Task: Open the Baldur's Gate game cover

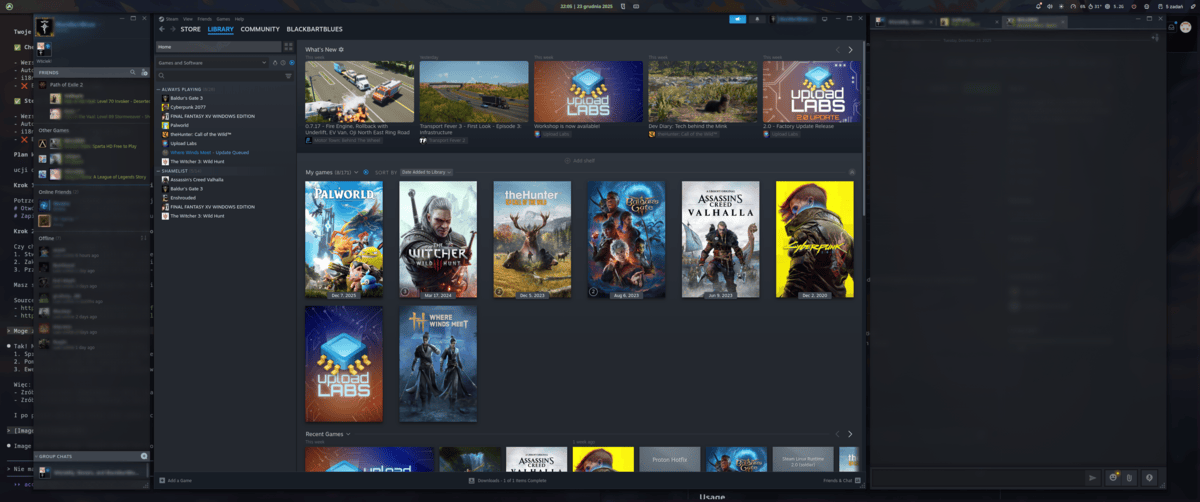Action: (x=626, y=239)
